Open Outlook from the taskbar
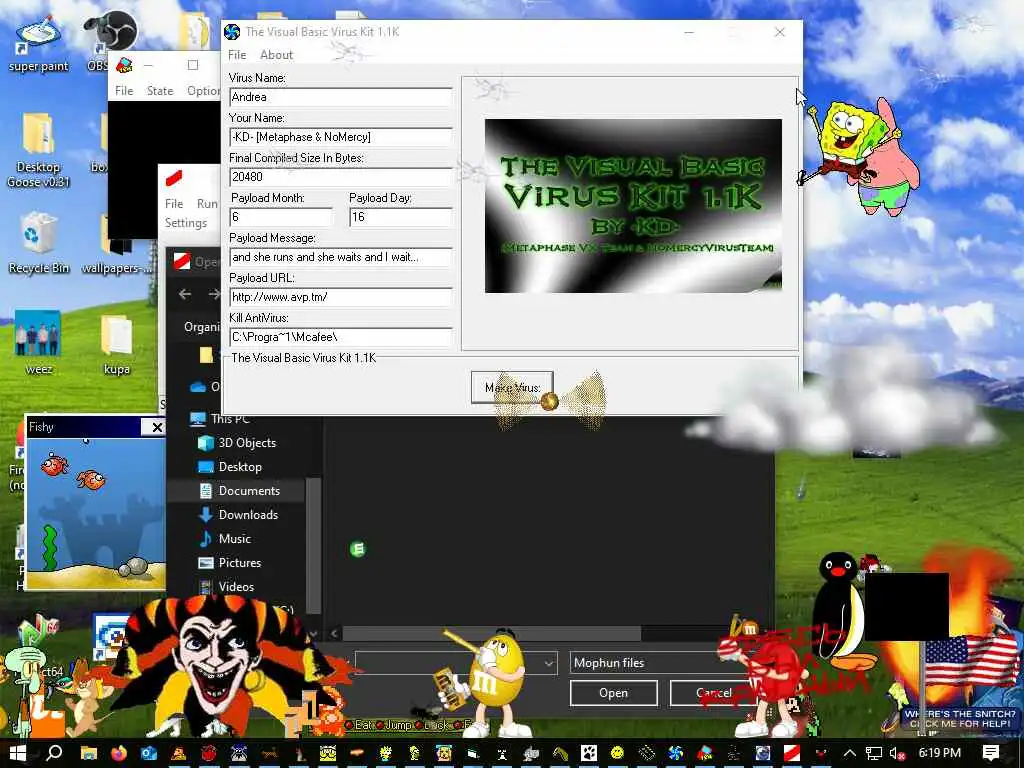Image resolution: width=1024 pixels, height=768 pixels. pyautogui.click(x=149, y=753)
